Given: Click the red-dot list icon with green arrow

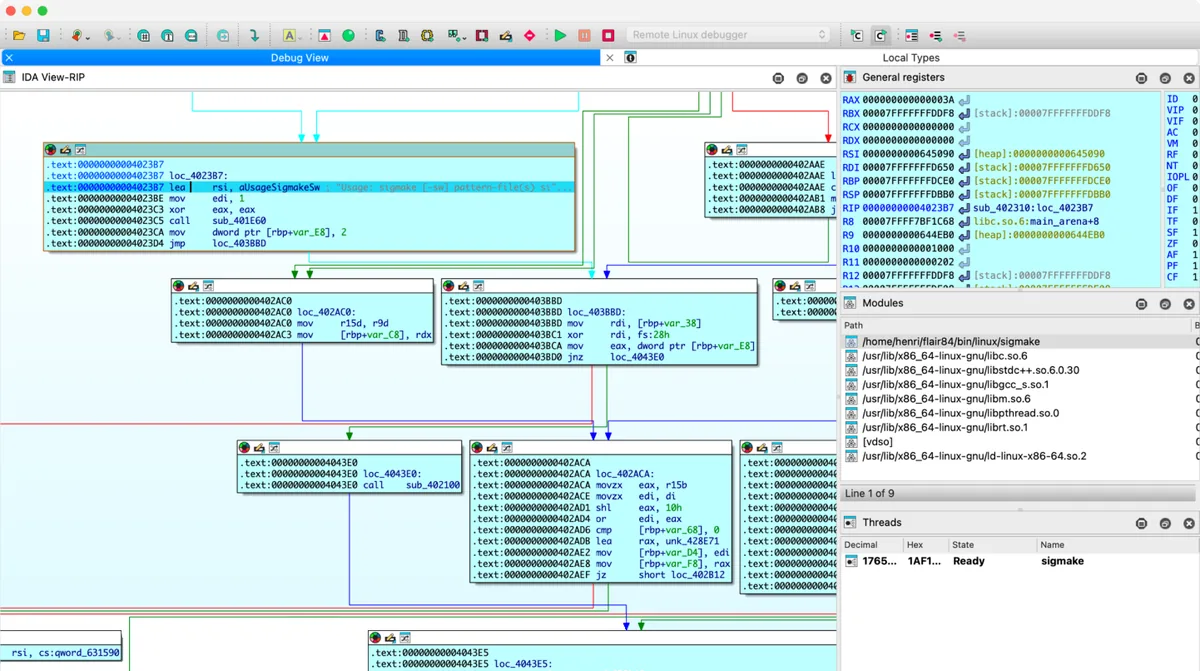Looking at the screenshot, I should coord(936,35).
